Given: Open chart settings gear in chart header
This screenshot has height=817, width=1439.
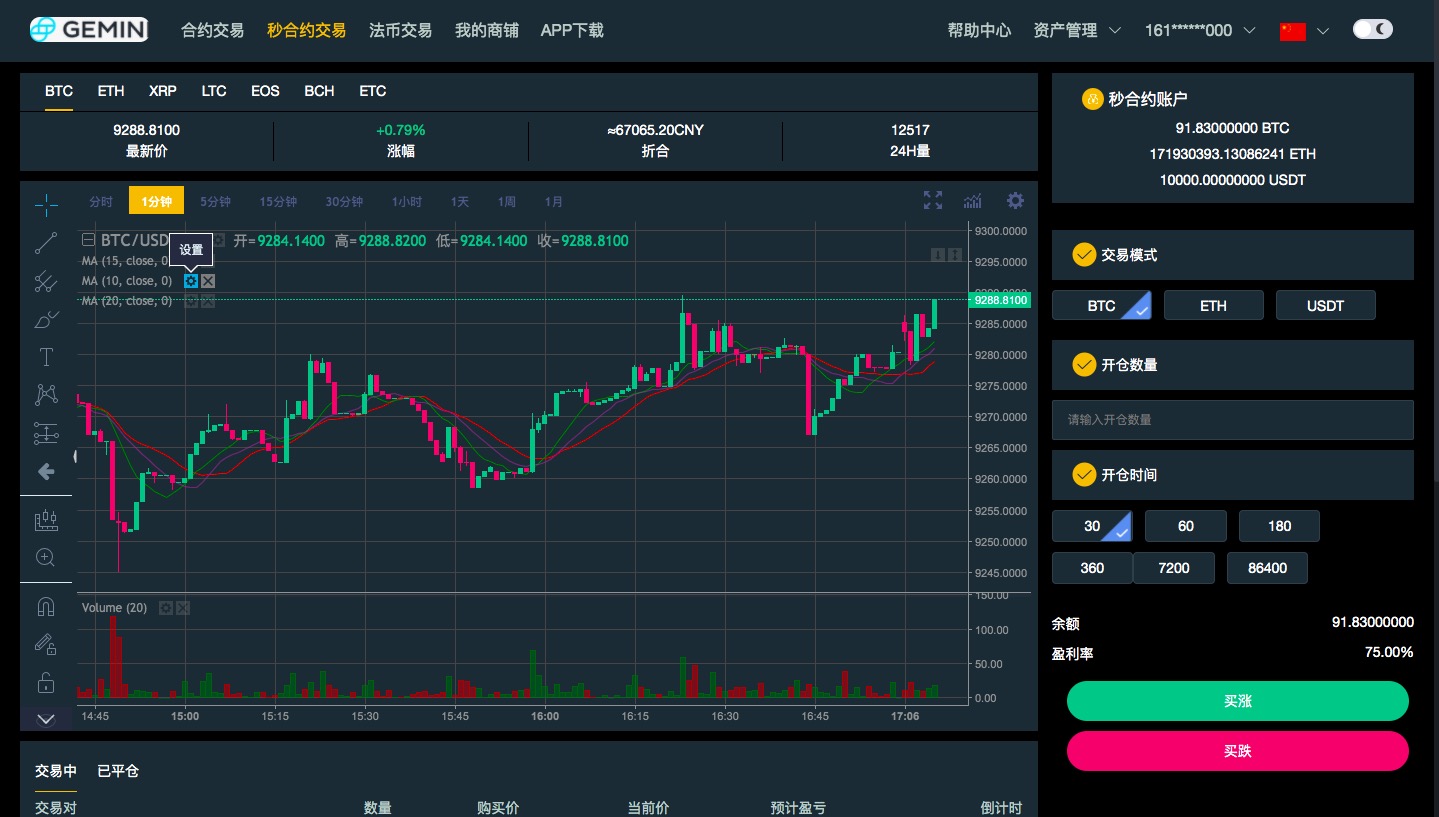Looking at the screenshot, I should point(1015,201).
